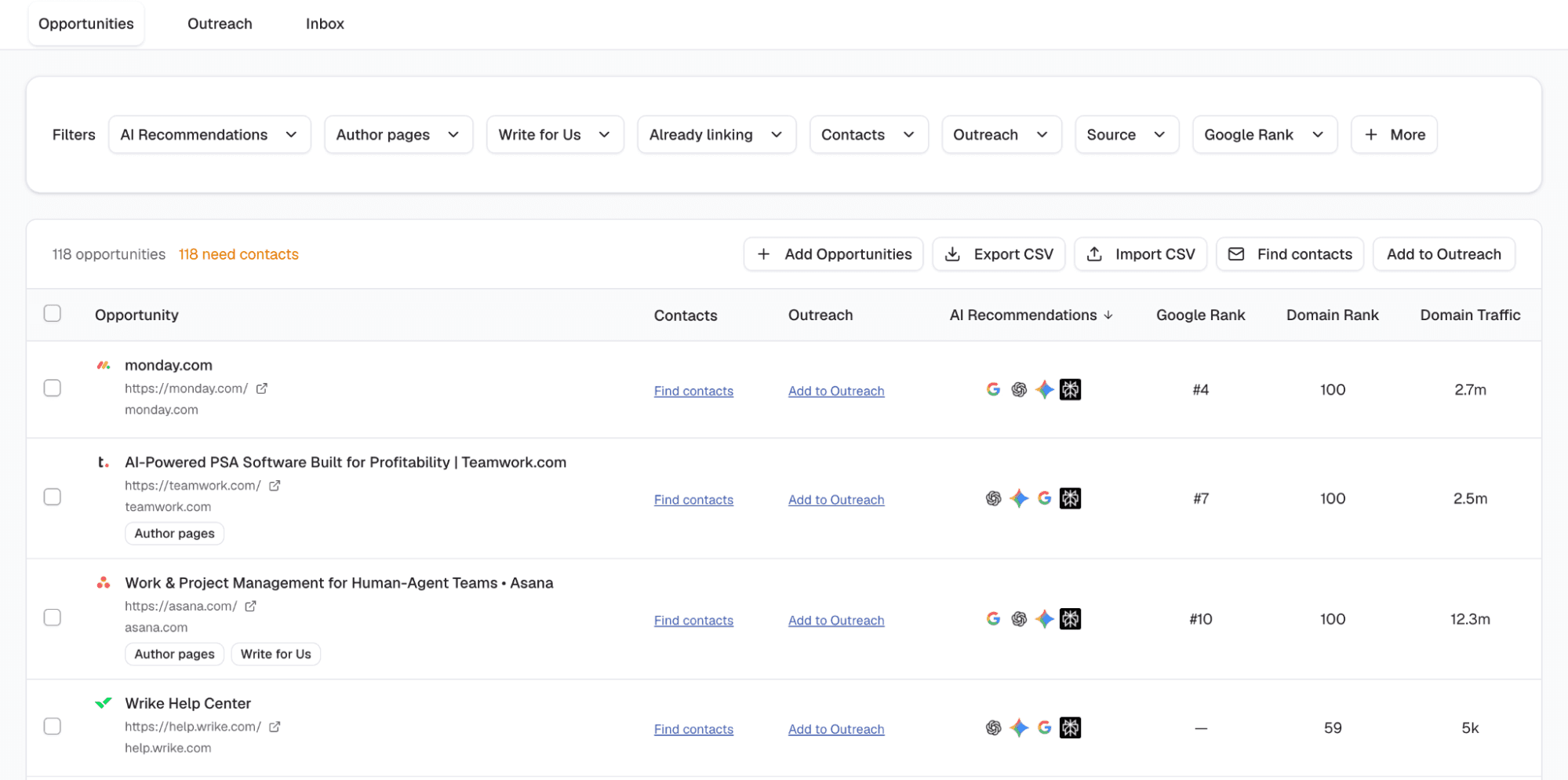Viewport: 1568px width, 780px height.
Task: Click Add to Outreach toolbar button
Action: point(1444,254)
